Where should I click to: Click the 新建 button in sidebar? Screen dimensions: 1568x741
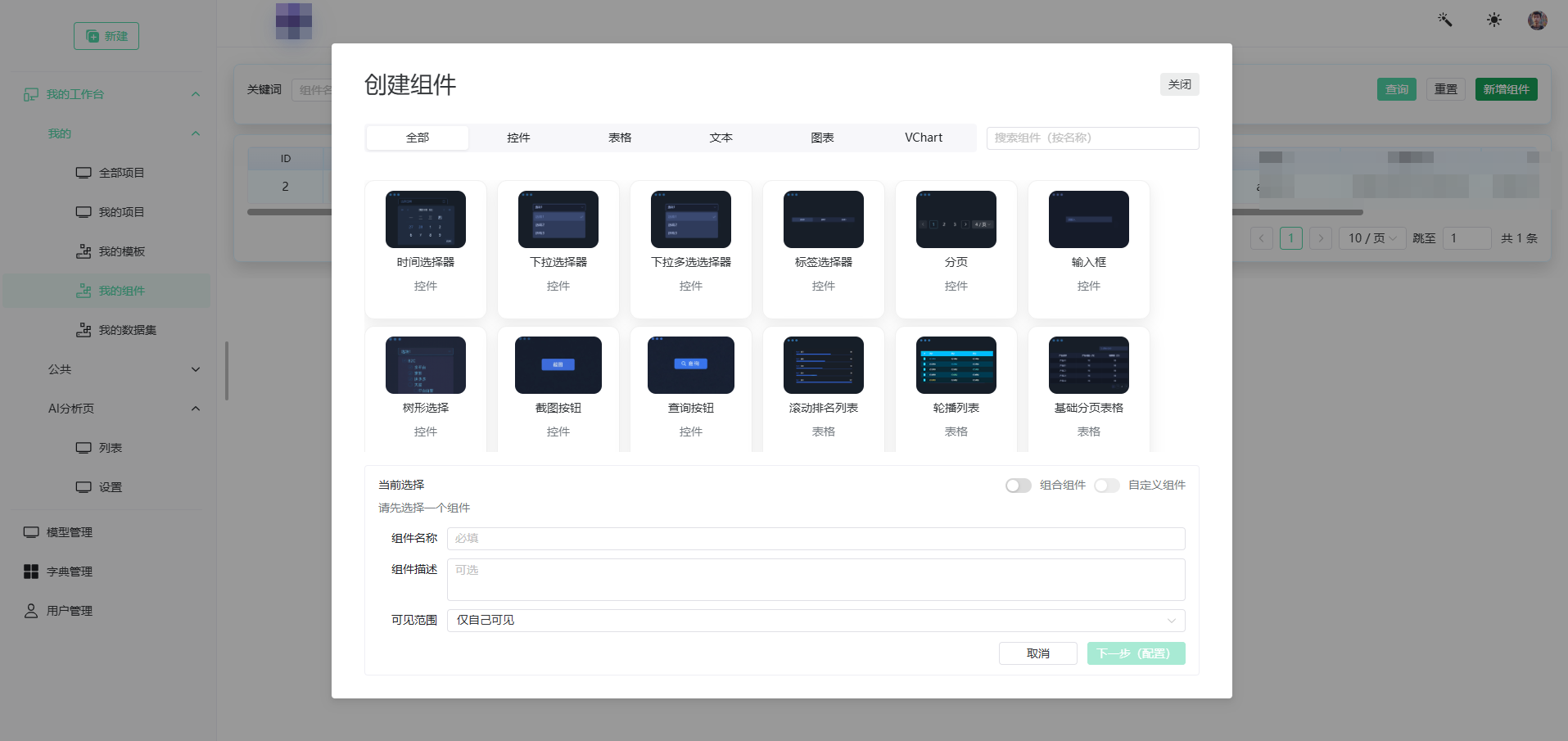[x=106, y=36]
